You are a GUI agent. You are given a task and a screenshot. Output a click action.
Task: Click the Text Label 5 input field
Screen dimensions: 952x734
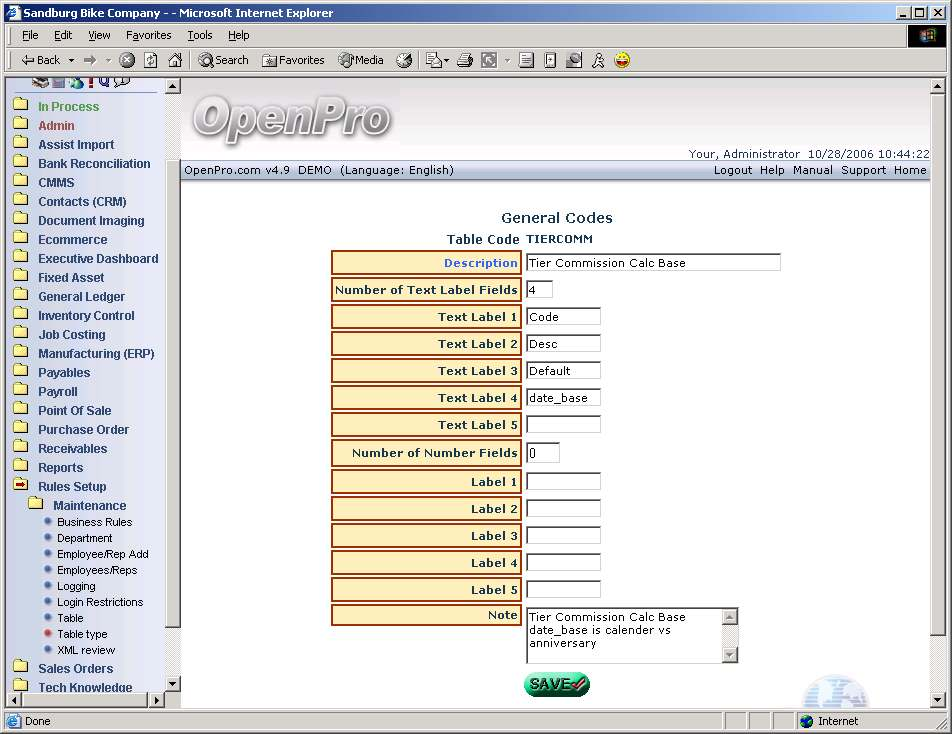(x=563, y=425)
